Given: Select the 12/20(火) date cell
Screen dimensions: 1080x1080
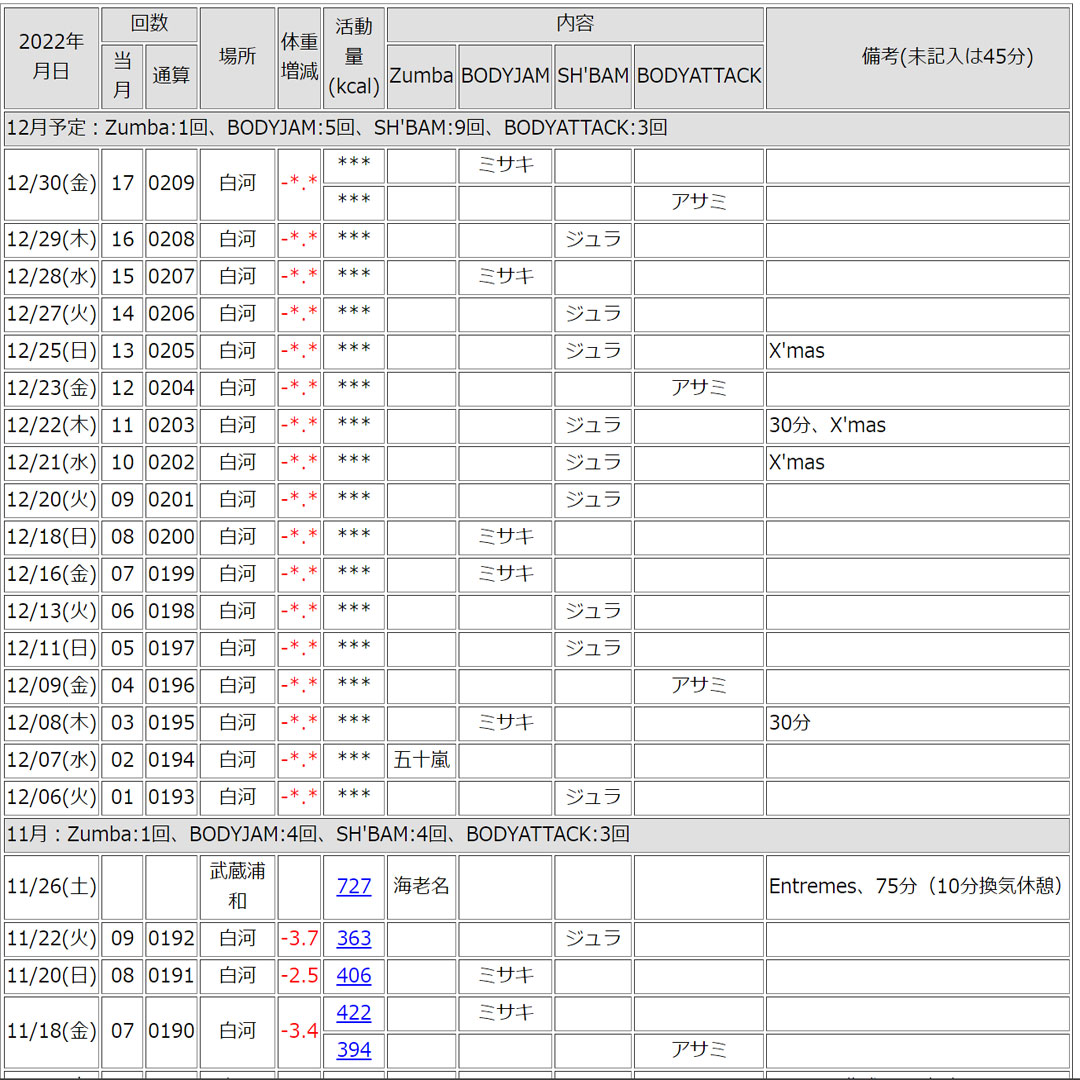Looking at the screenshot, I should click(52, 500).
